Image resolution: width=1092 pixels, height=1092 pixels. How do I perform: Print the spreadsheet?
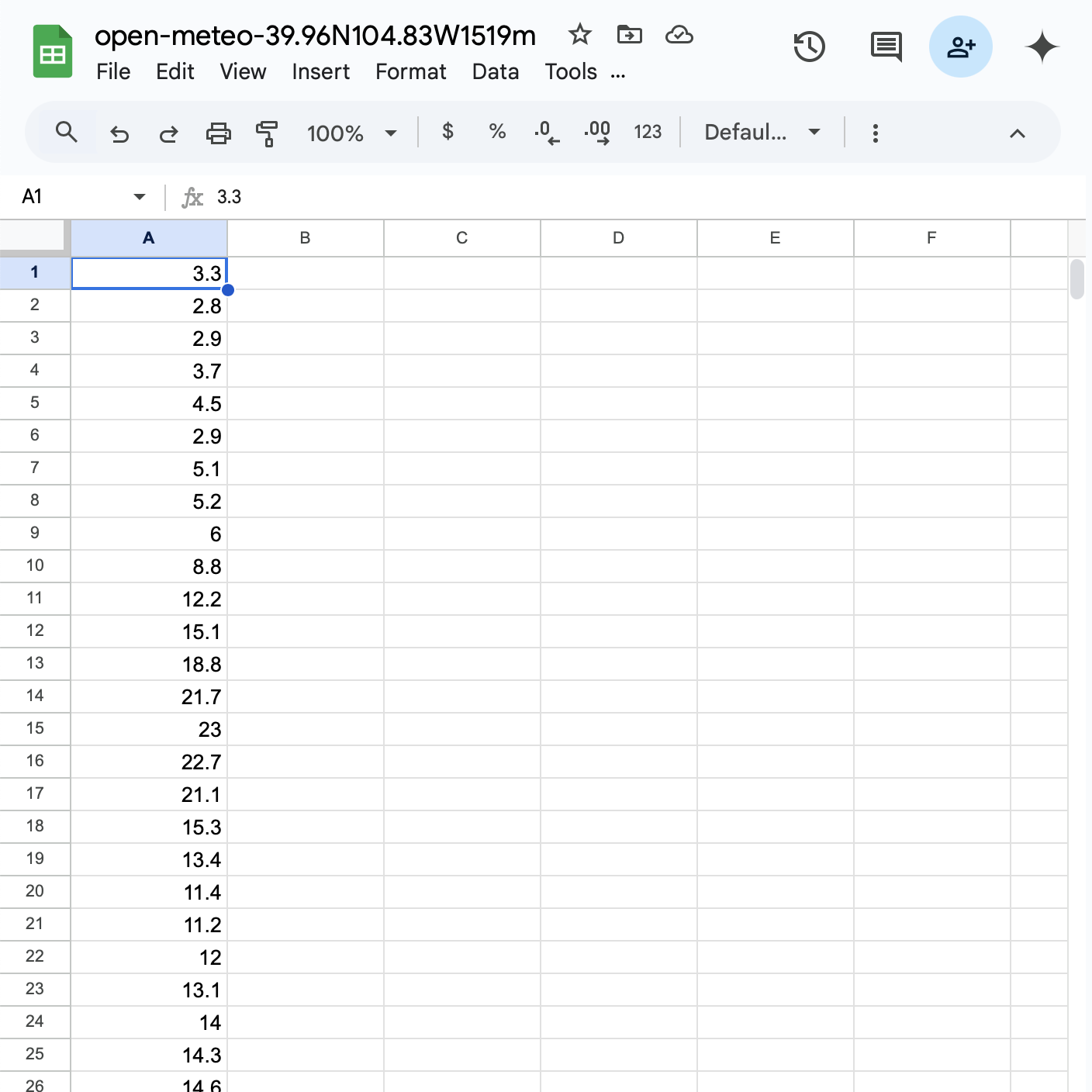click(218, 133)
